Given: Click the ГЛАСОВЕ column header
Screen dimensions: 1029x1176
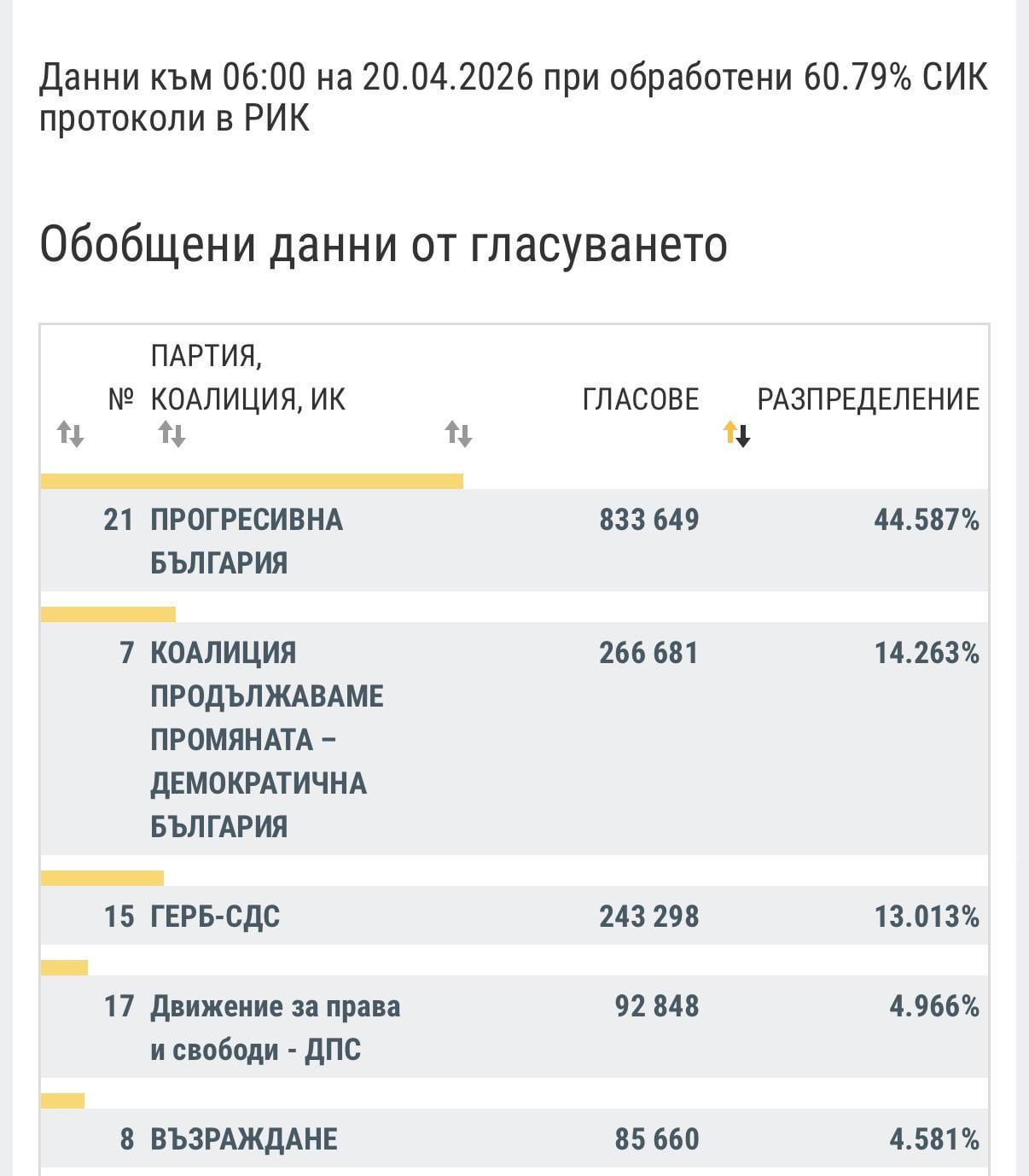Looking at the screenshot, I should click(x=641, y=399).
